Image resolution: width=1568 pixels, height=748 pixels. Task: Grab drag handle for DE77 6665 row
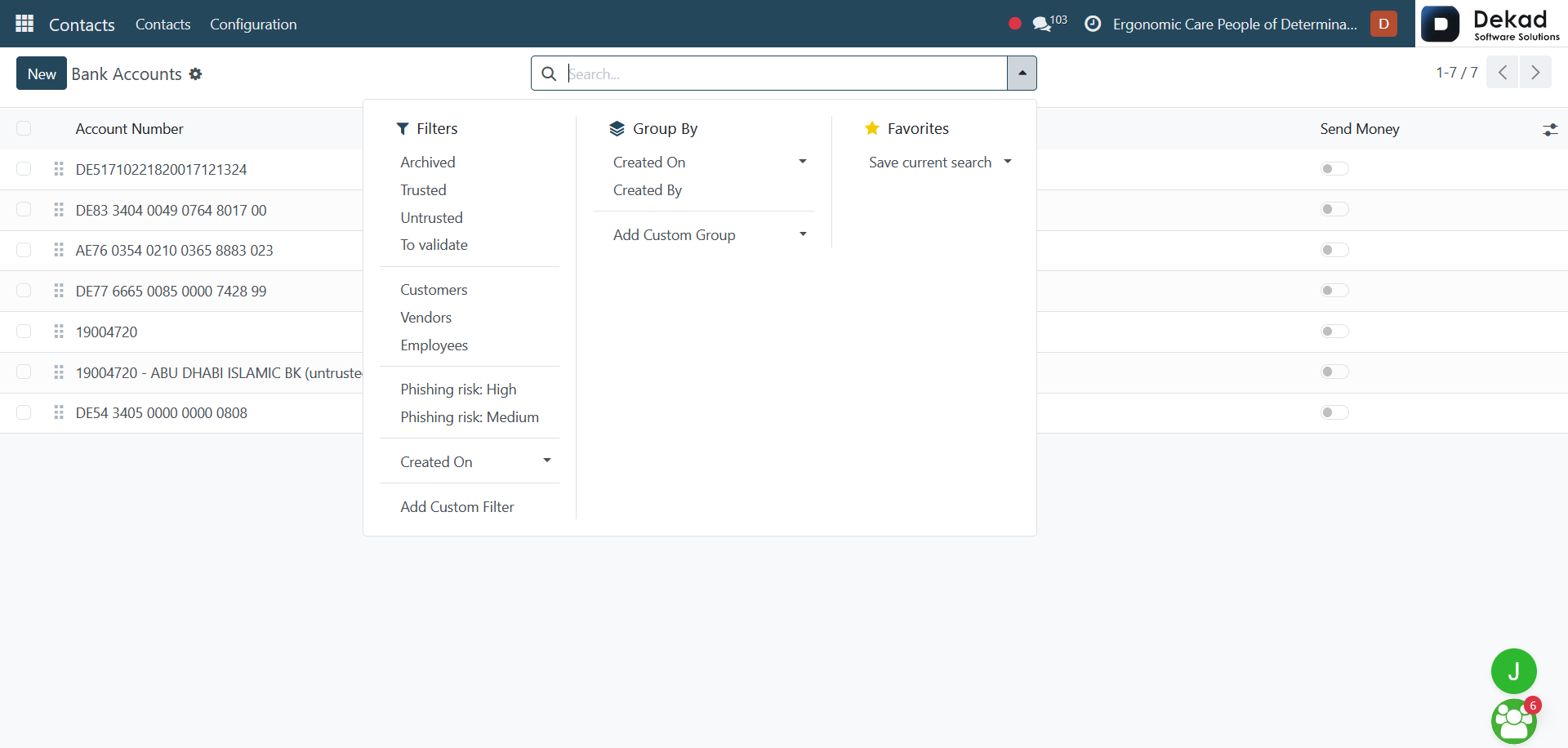pyautogui.click(x=59, y=291)
